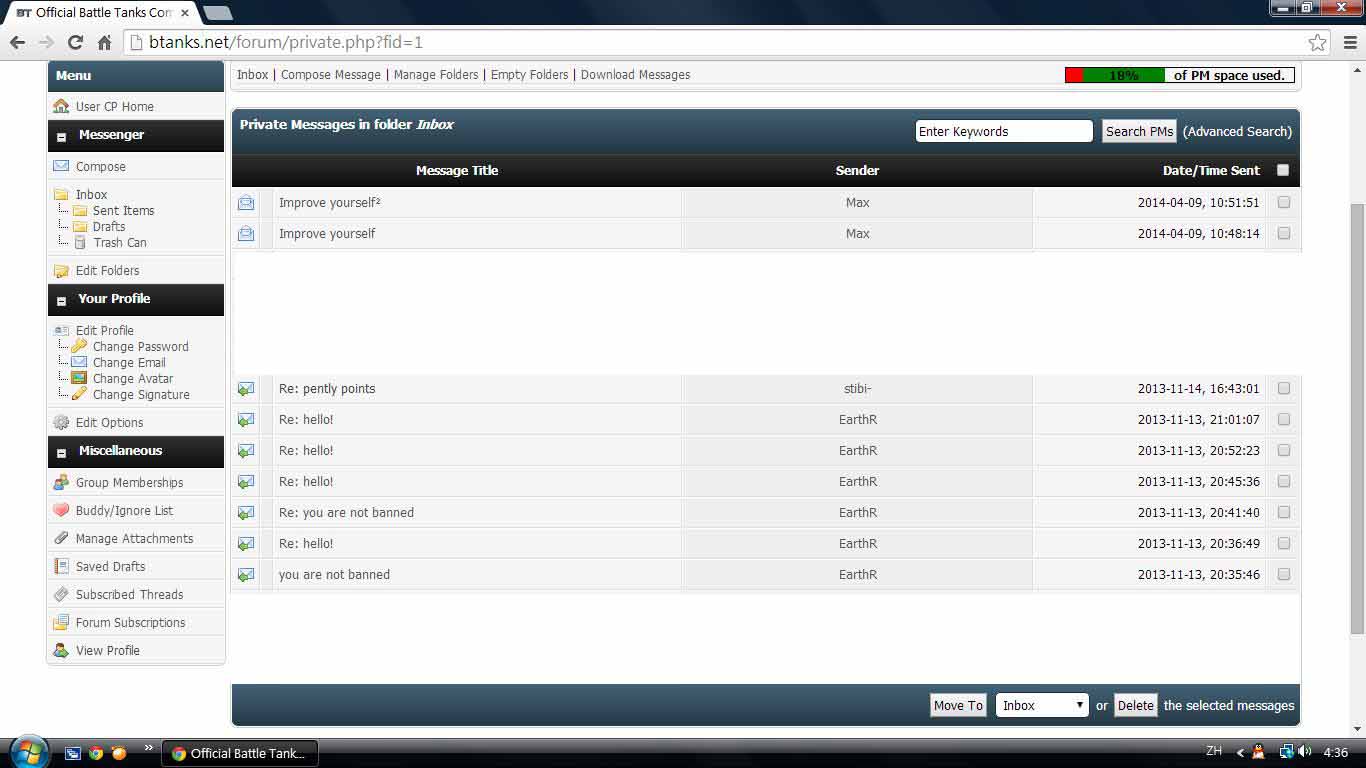Click the Compose envelope icon in sidebar
Viewport: 1366px width, 768px height.
[61, 166]
